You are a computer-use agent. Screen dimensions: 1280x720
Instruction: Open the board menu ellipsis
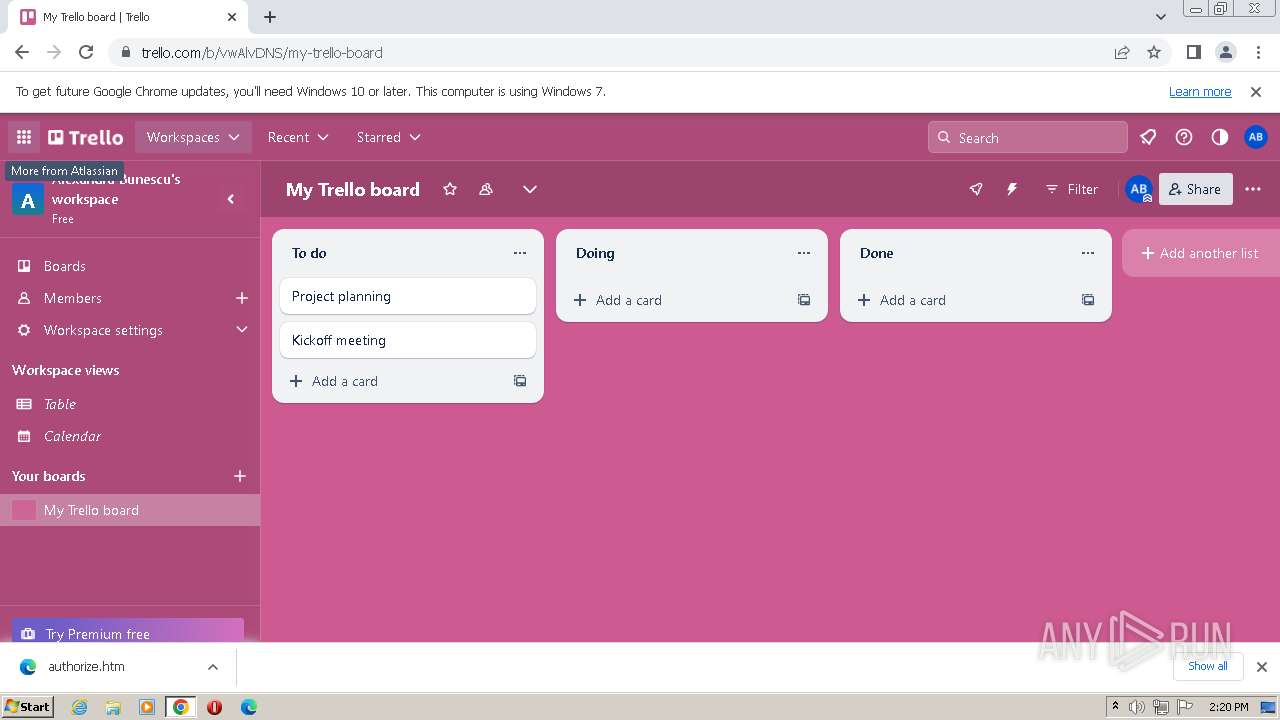tap(1253, 189)
